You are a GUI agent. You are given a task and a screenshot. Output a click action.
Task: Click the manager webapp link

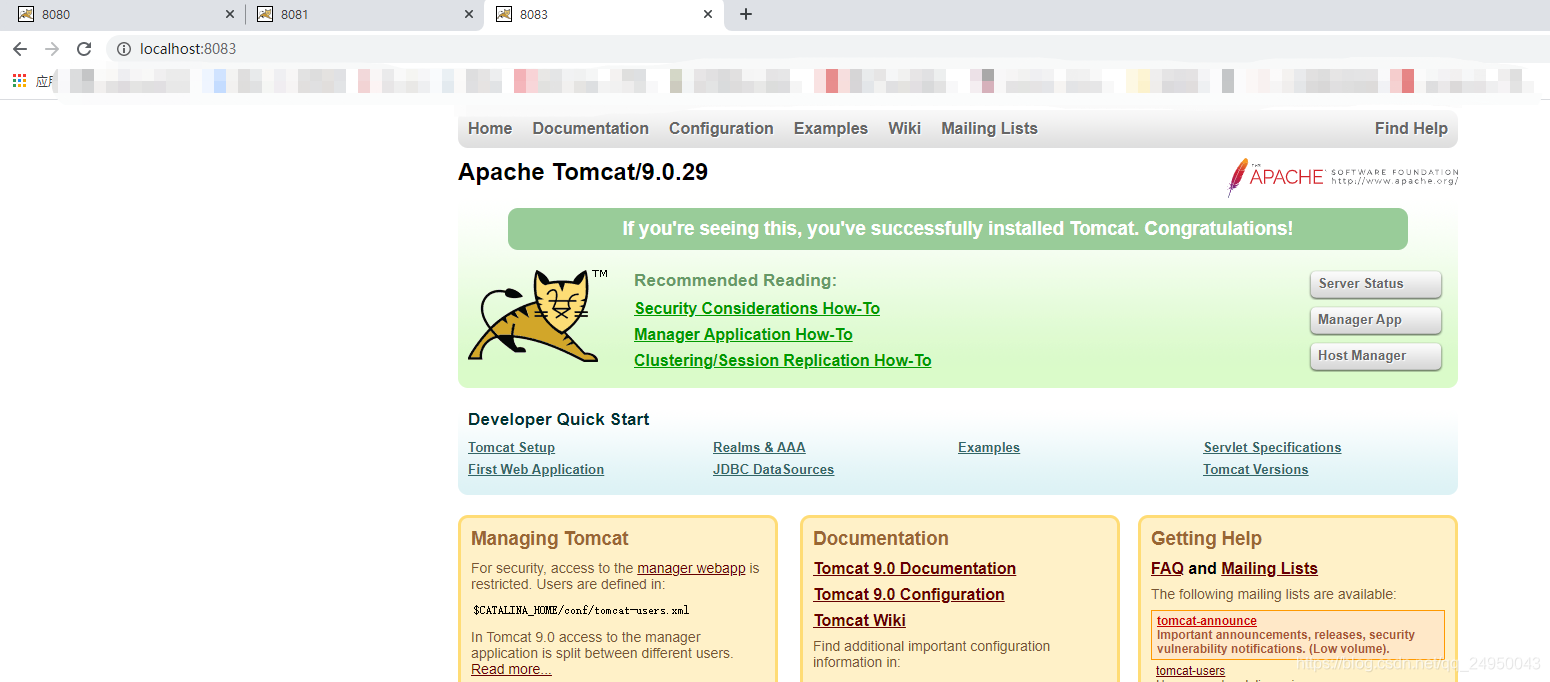[691, 568]
